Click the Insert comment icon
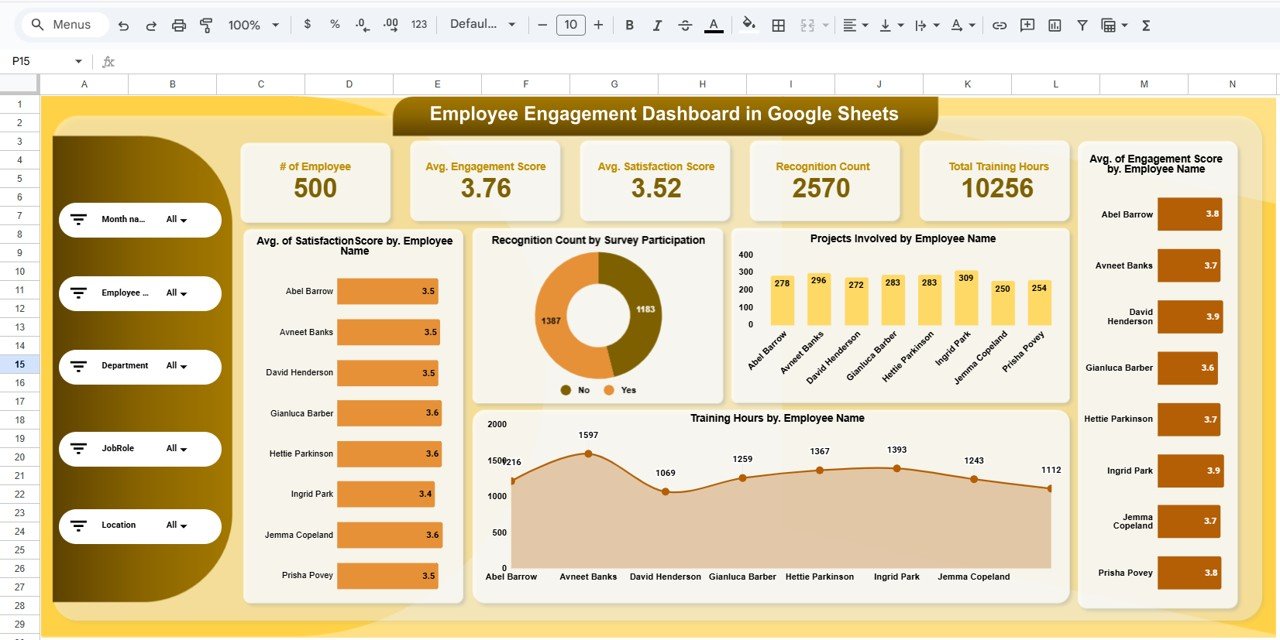This screenshot has width=1280, height=640. (x=1026, y=24)
